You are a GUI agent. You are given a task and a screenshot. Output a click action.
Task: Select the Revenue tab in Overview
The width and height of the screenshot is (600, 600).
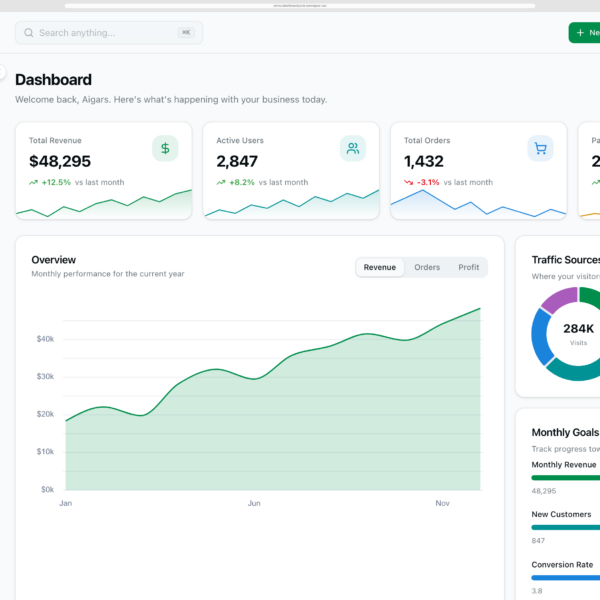coord(380,267)
